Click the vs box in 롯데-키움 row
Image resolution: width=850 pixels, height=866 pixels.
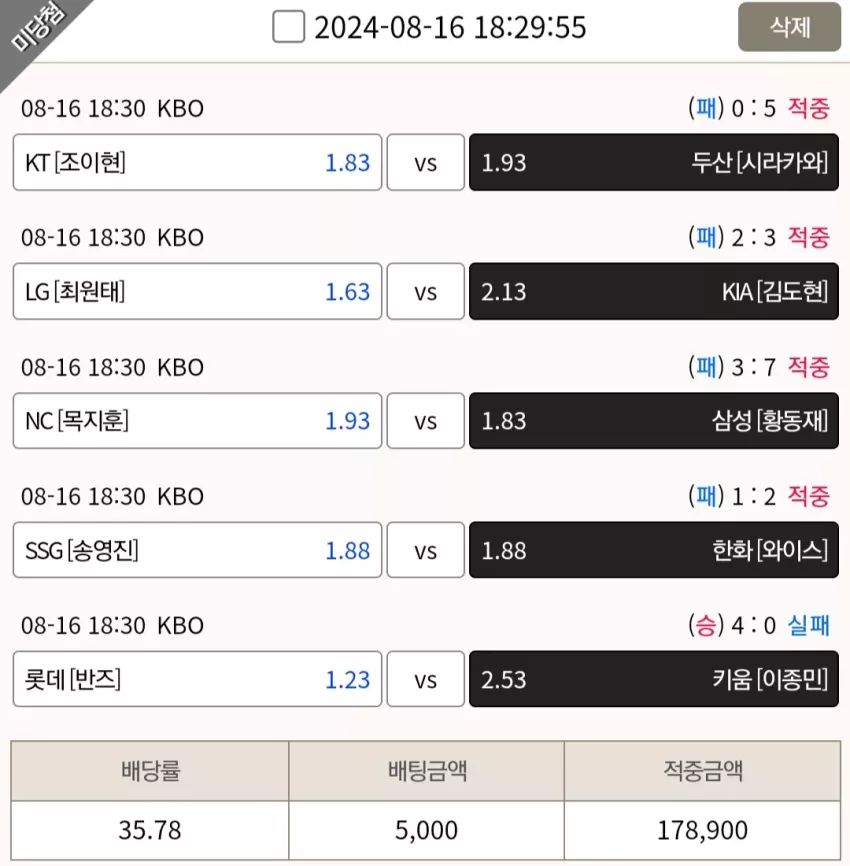(425, 679)
